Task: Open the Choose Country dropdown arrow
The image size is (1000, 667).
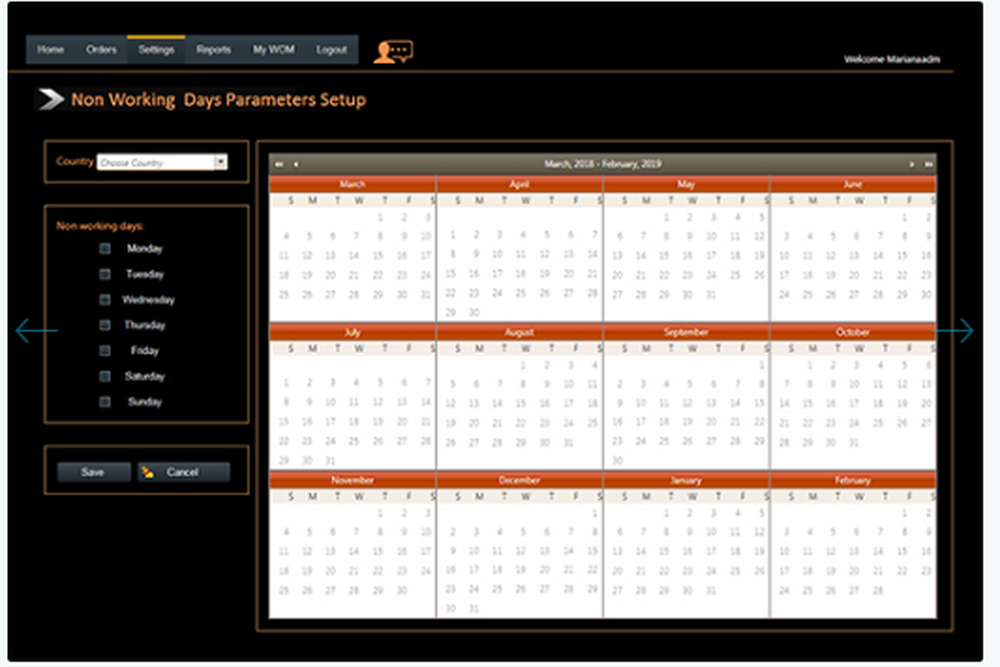Action: (x=221, y=162)
